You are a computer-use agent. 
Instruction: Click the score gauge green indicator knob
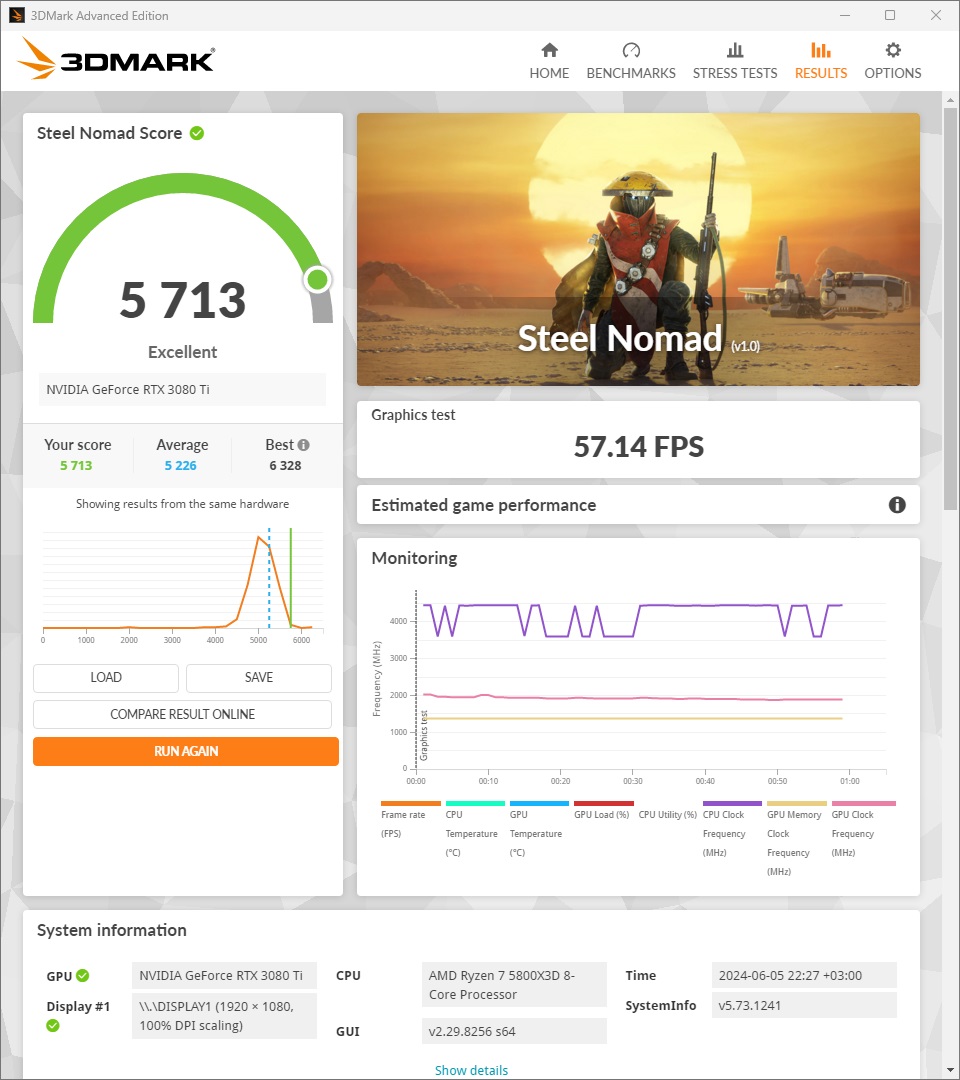click(x=317, y=280)
